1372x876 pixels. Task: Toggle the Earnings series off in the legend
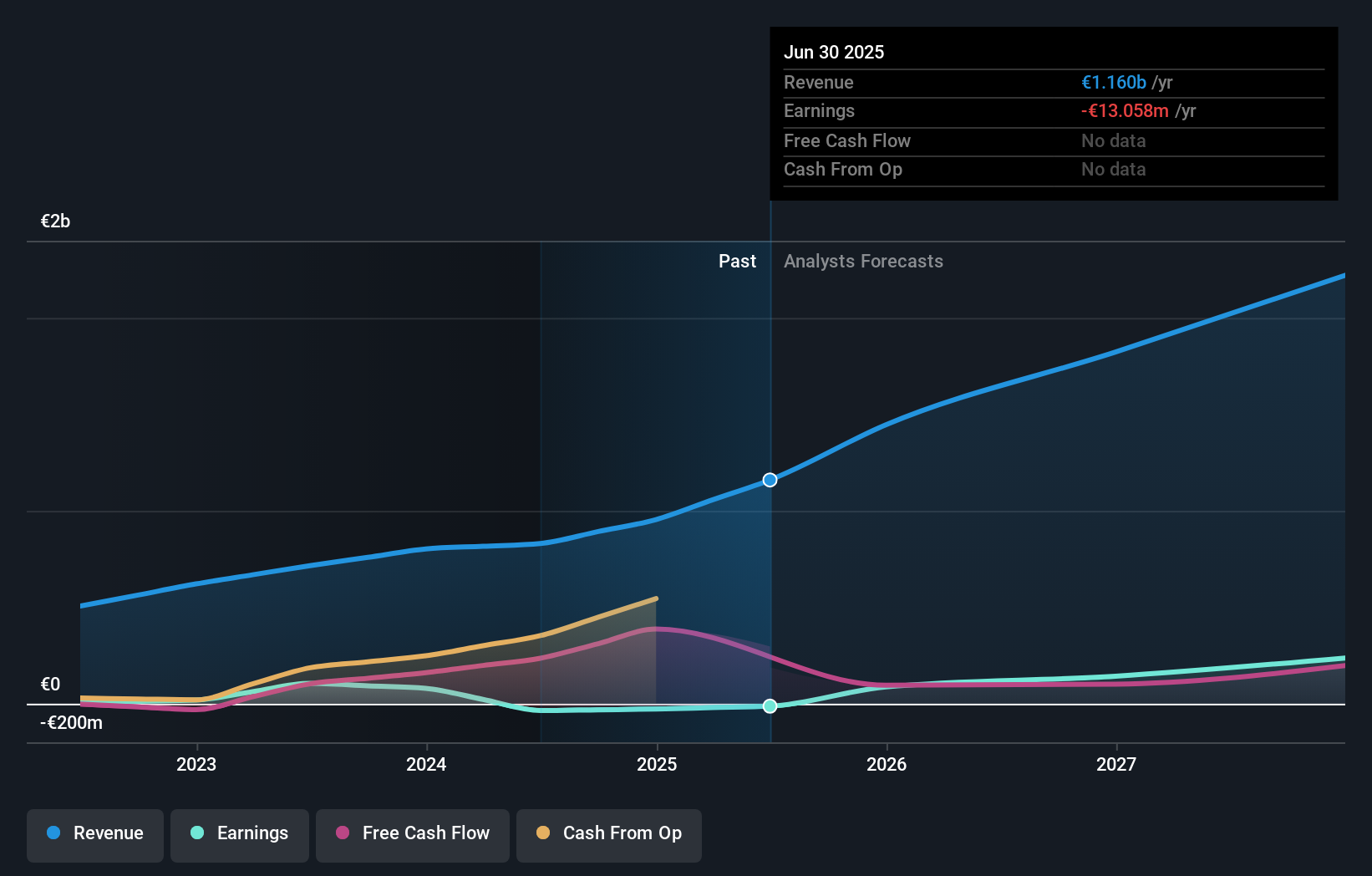(239, 833)
